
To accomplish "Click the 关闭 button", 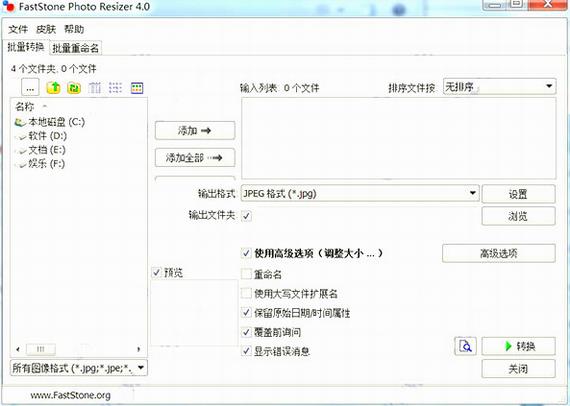I will 518,369.
